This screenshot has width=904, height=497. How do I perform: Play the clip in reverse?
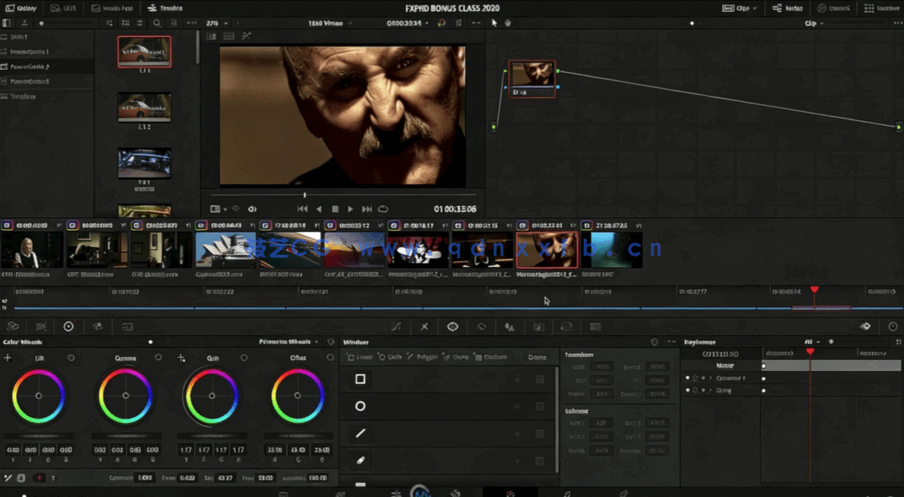point(319,209)
